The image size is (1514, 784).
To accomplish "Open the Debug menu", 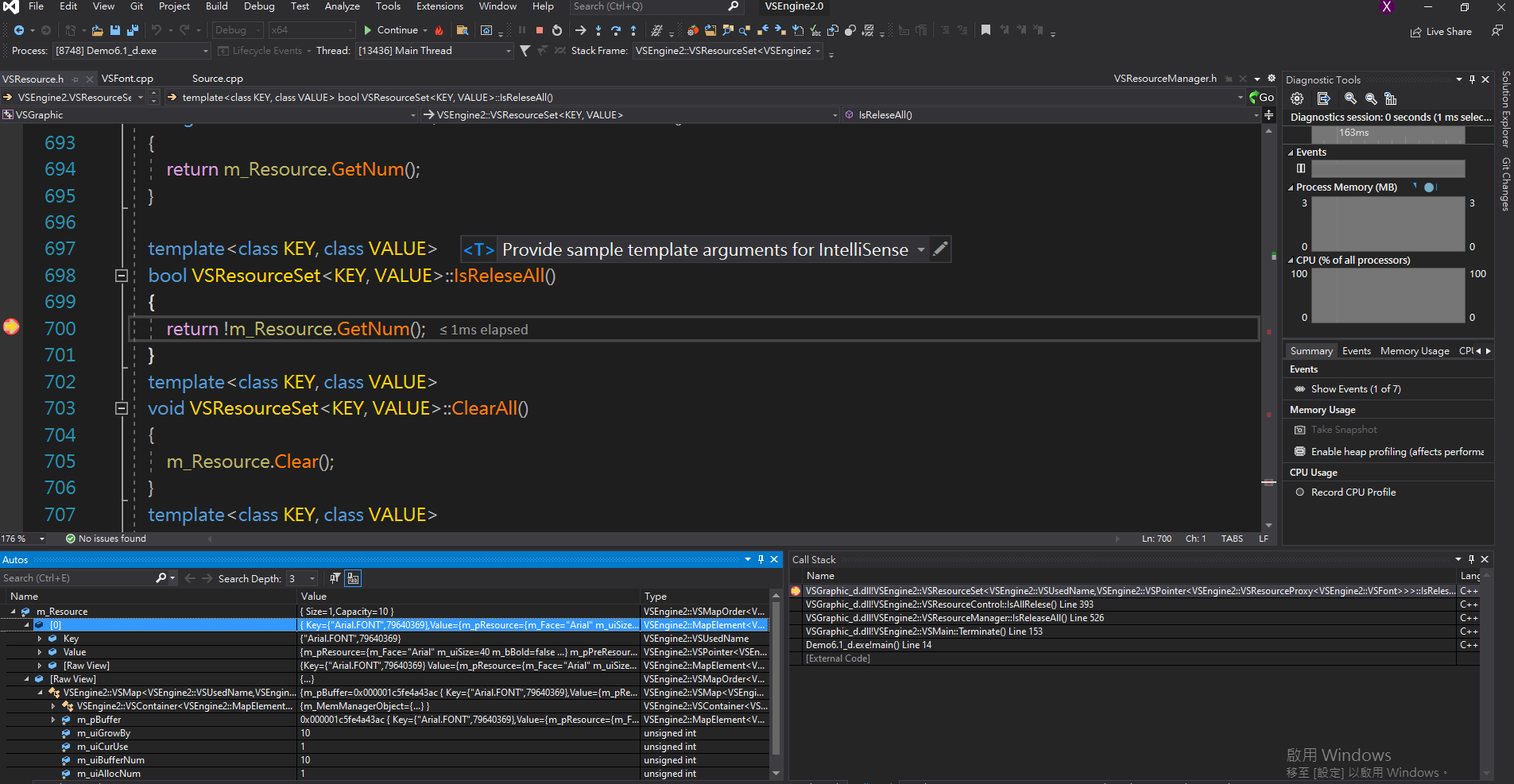I will coord(258,6).
